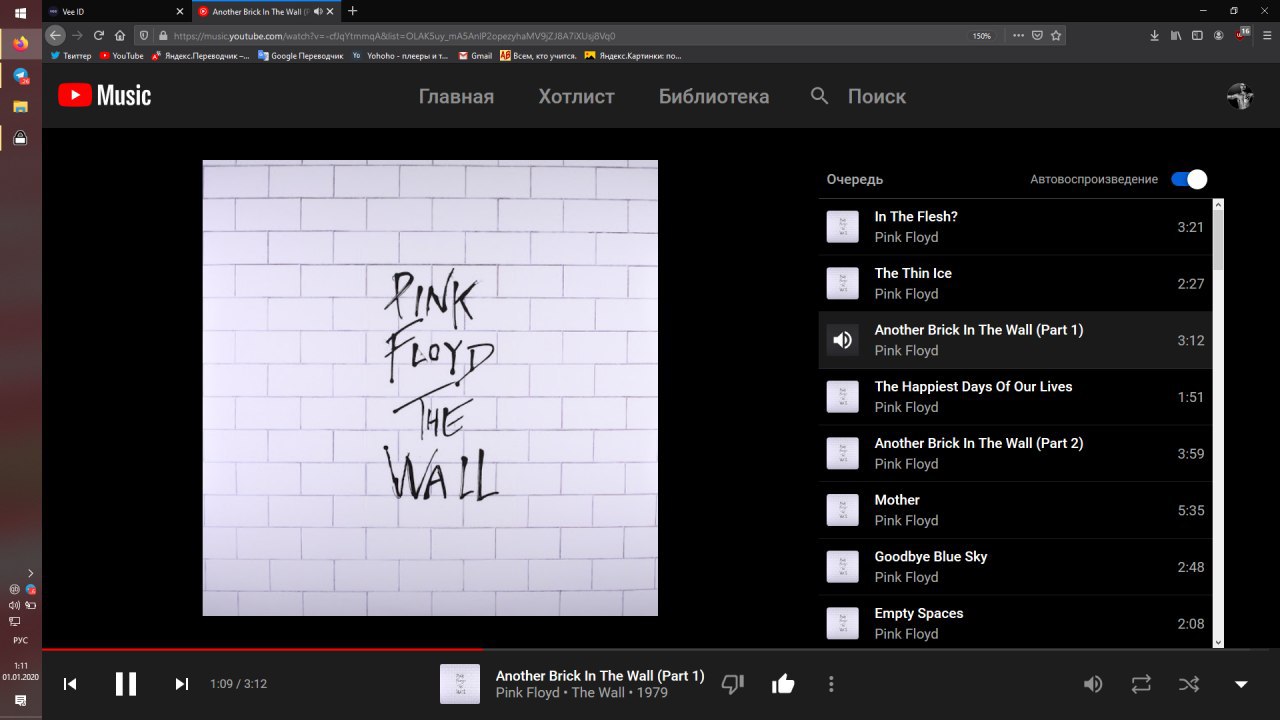Click the mini album art in player bar
The height and width of the screenshot is (720, 1280).
(460, 684)
